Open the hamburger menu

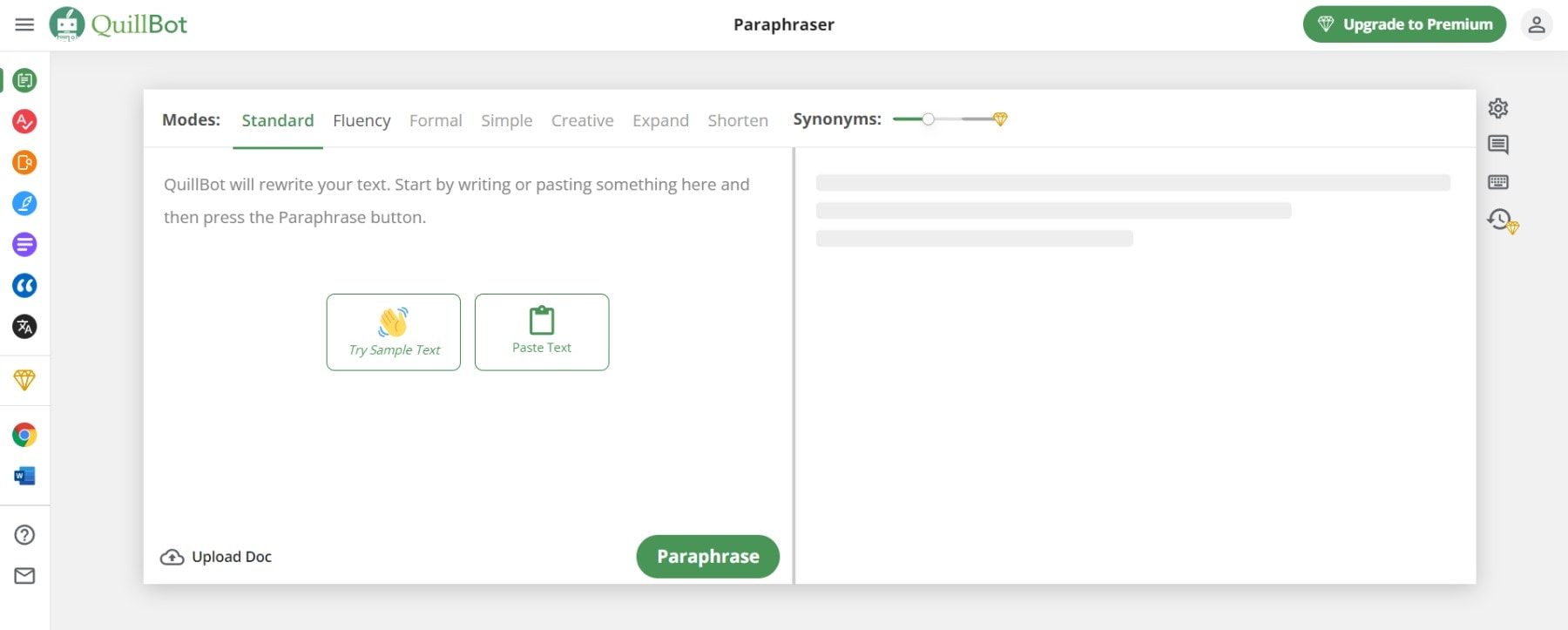point(24,24)
